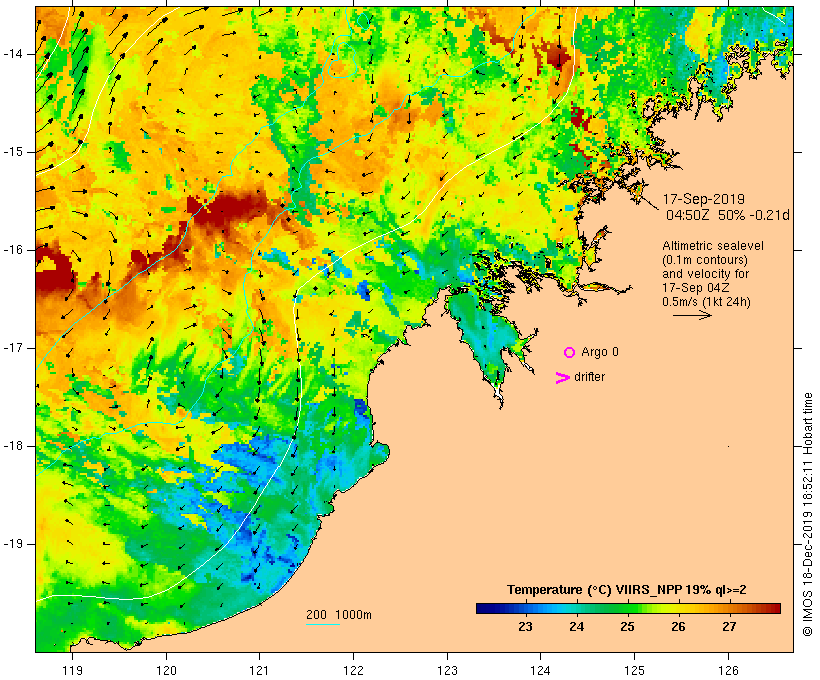Click the latitude label -19
Viewport: 820px width, 680px height.
(x=13, y=544)
